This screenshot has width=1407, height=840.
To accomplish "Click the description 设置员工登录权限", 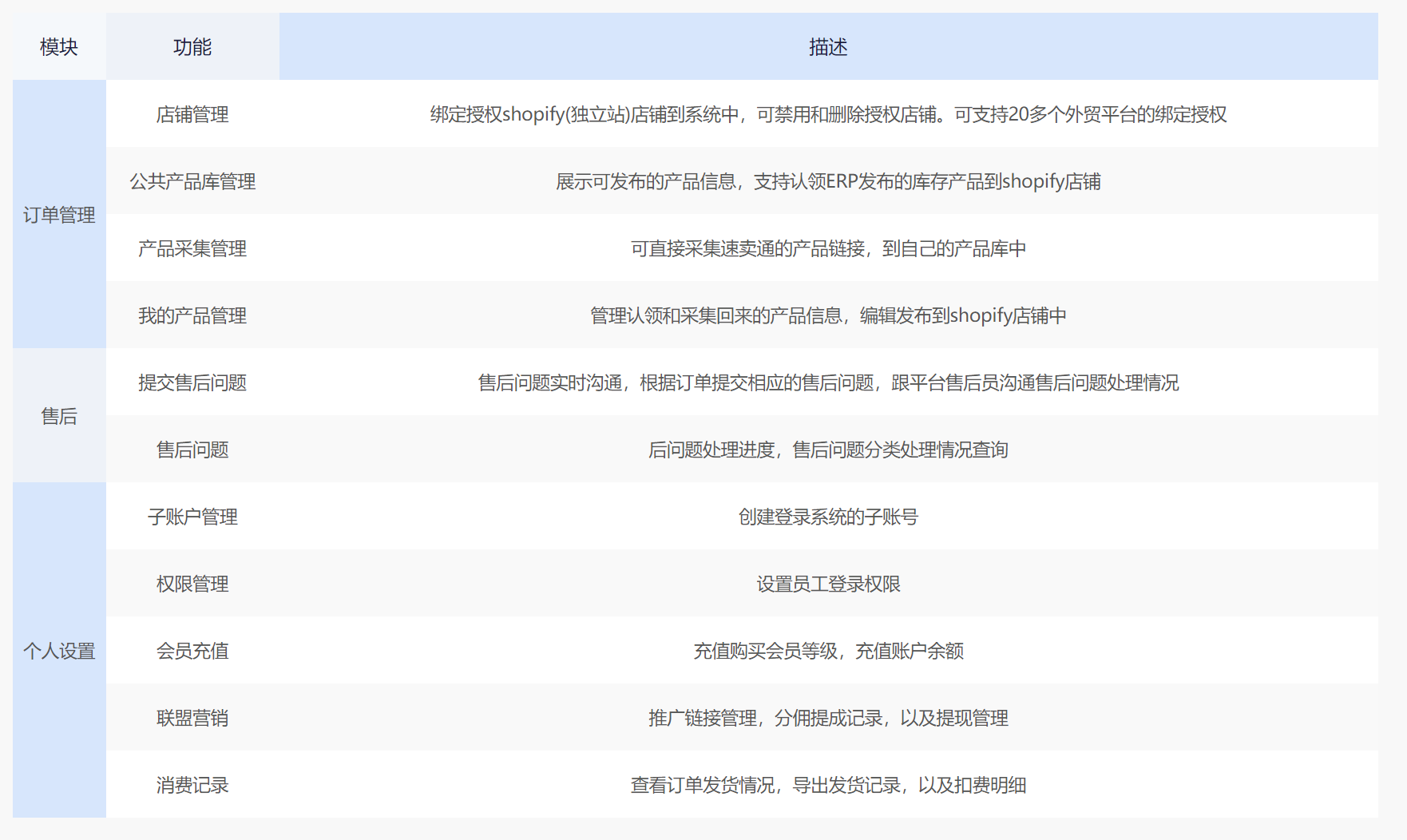I will tap(828, 584).
